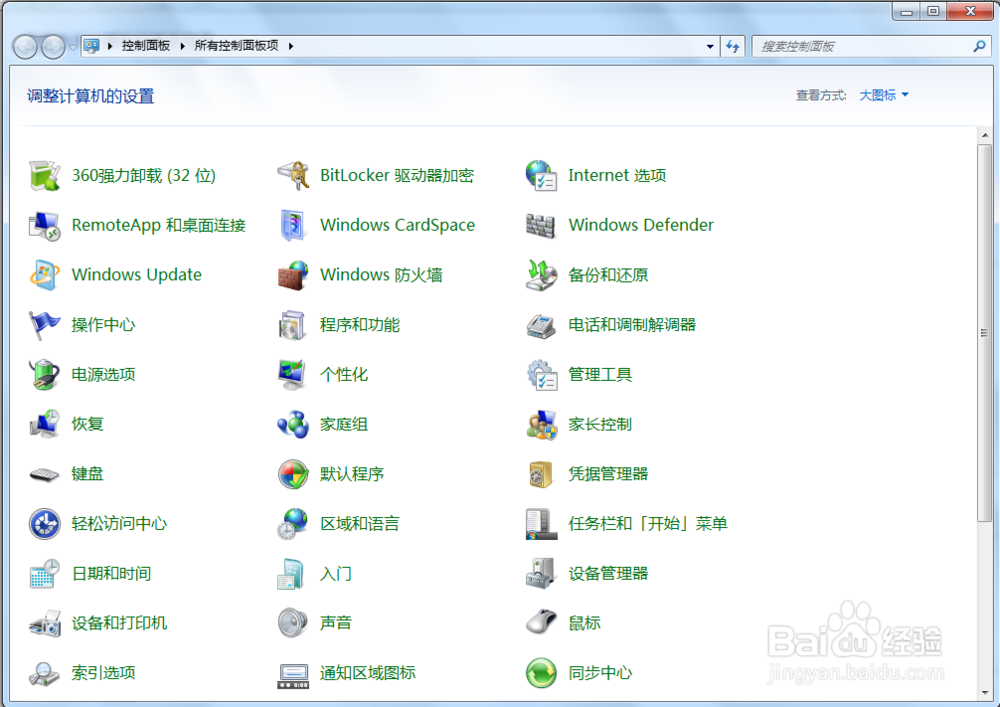Open the 凭据管理器 safe icon
Image resolution: width=1000 pixels, height=707 pixels.
(x=541, y=474)
